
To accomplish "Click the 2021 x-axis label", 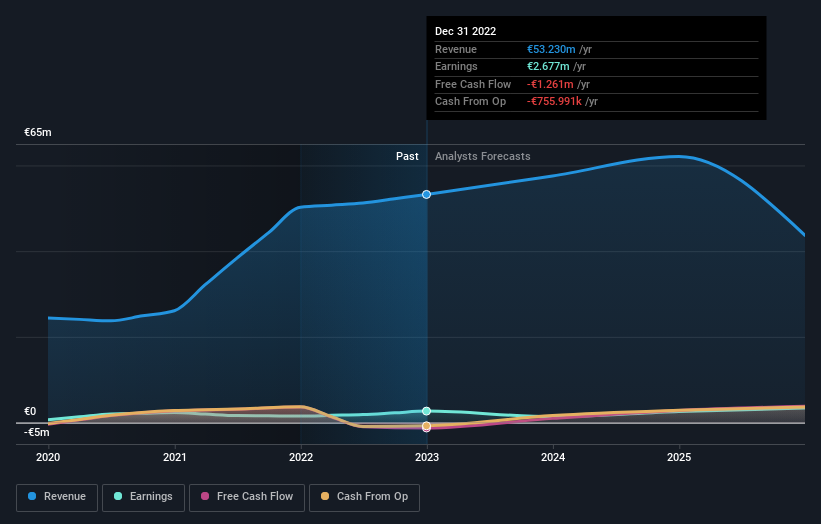I will [x=174, y=457].
